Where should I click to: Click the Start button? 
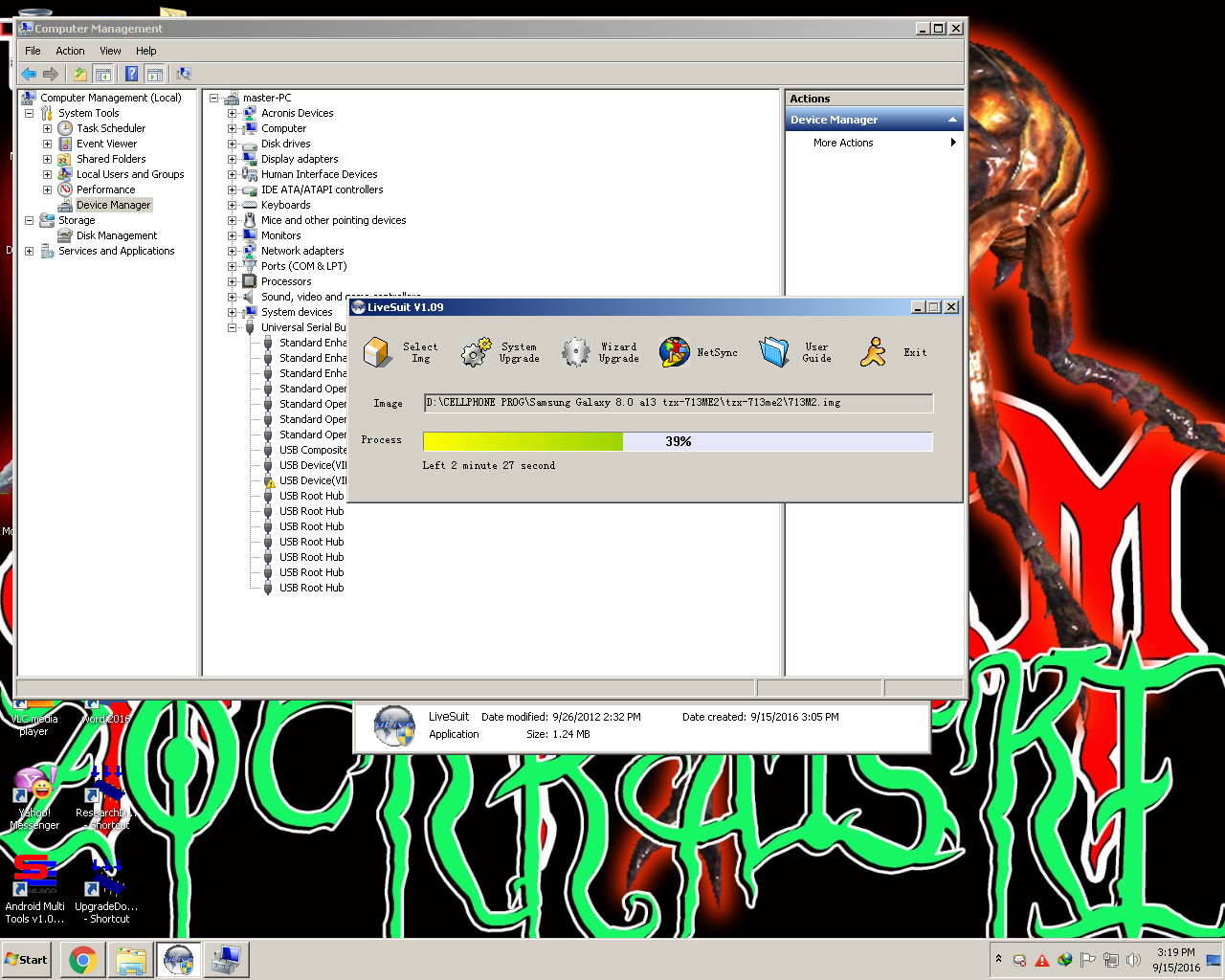(27, 960)
